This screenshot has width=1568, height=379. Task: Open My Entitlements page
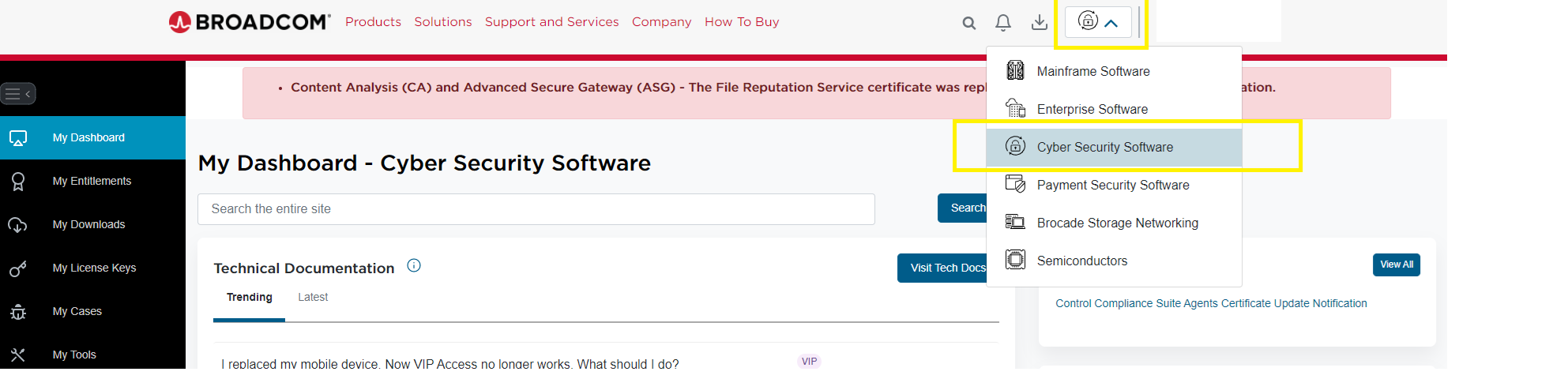click(92, 182)
